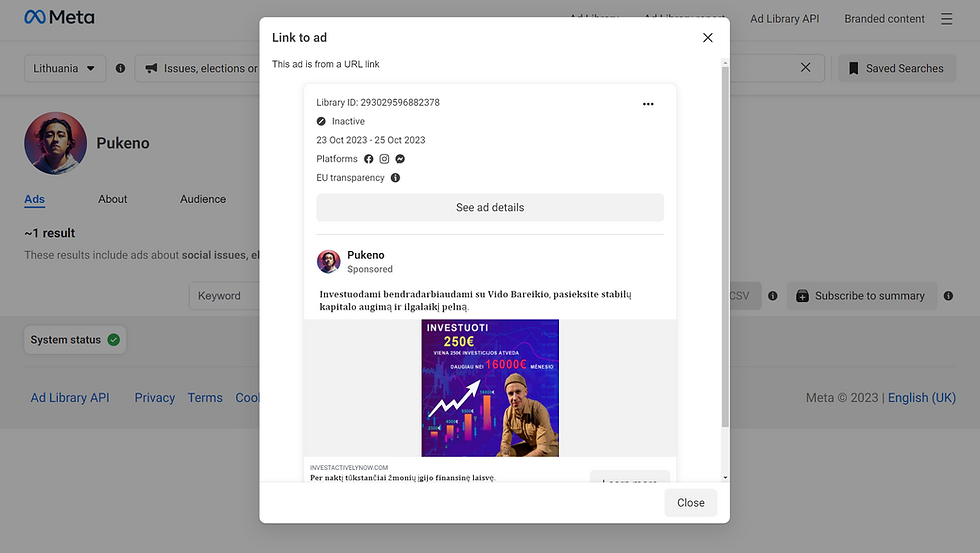Screen dimensions: 980x553
Task: Select the Ads tab
Action: [x=34, y=199]
